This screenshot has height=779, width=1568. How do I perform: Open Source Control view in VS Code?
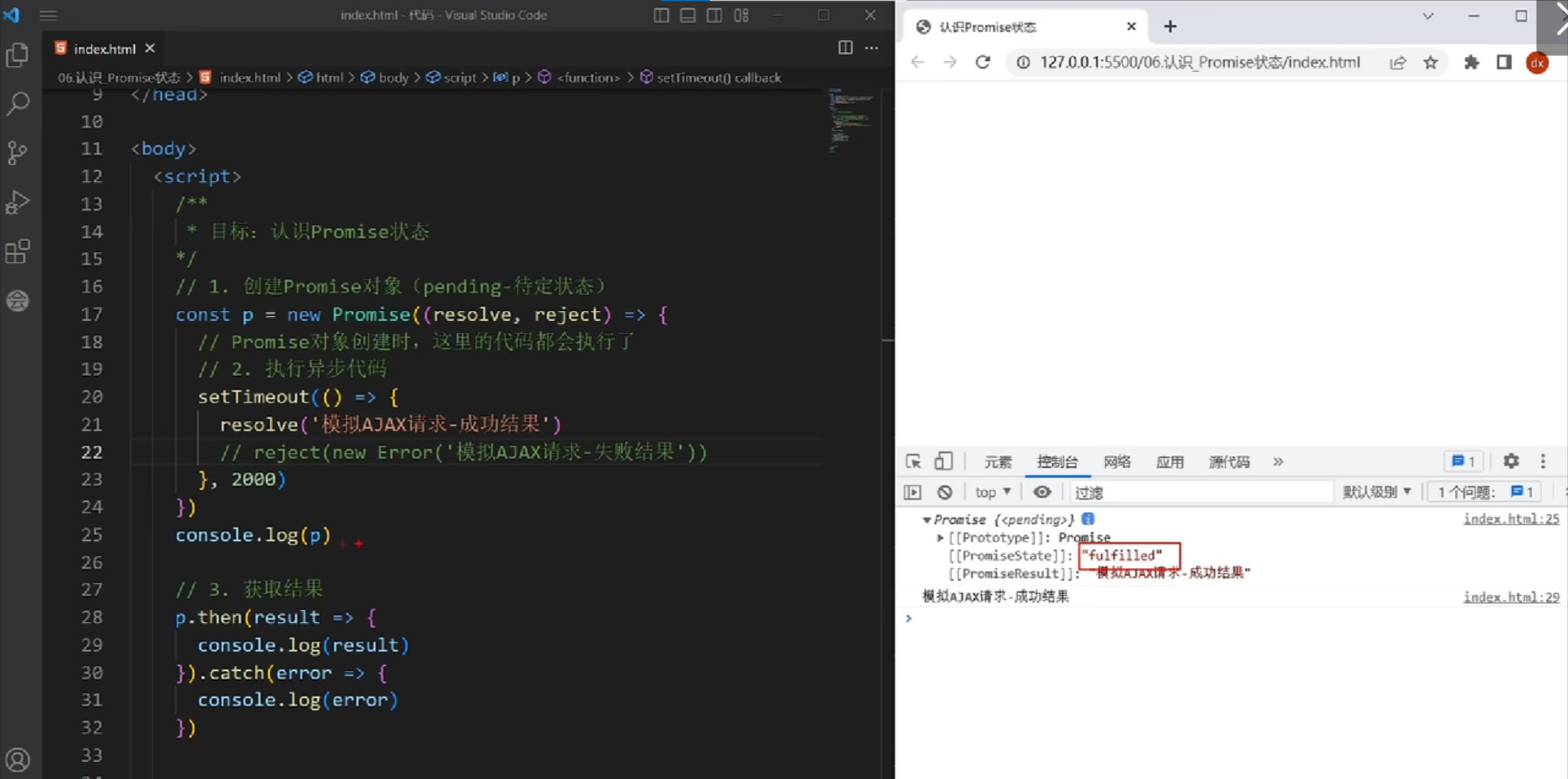tap(17, 153)
